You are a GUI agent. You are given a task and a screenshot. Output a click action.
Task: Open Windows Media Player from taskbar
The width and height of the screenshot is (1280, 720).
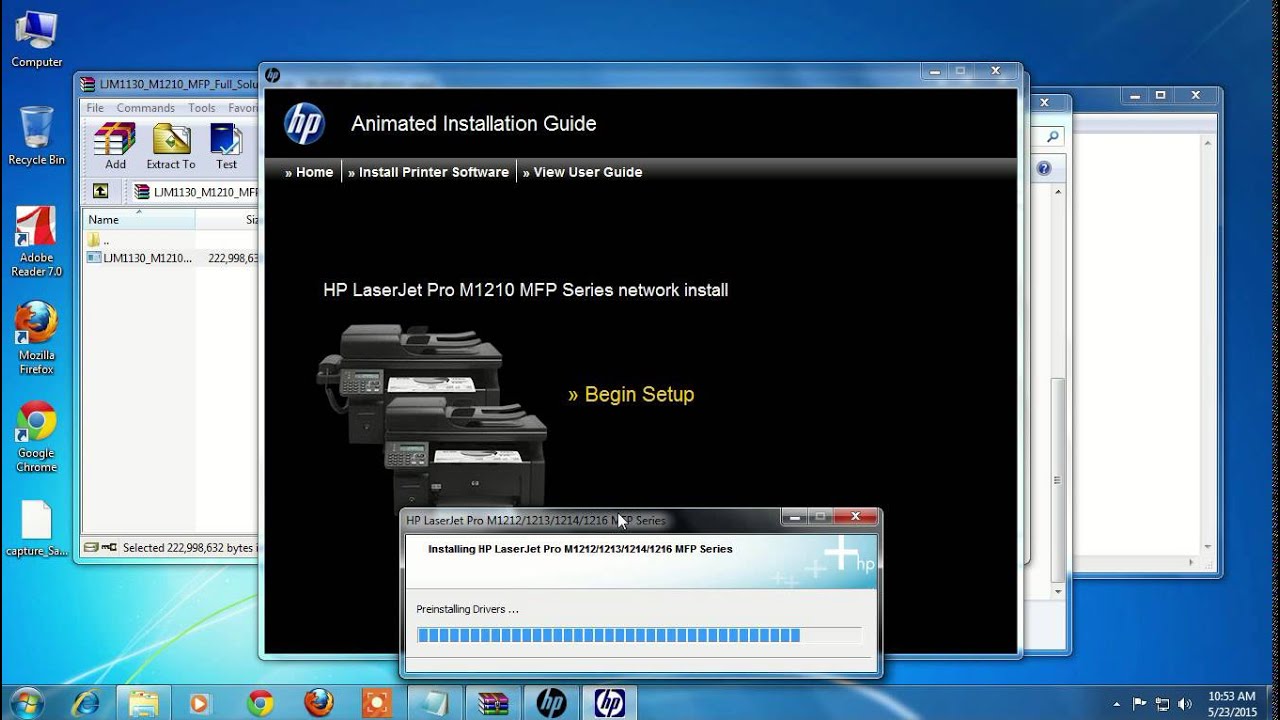[x=202, y=703]
